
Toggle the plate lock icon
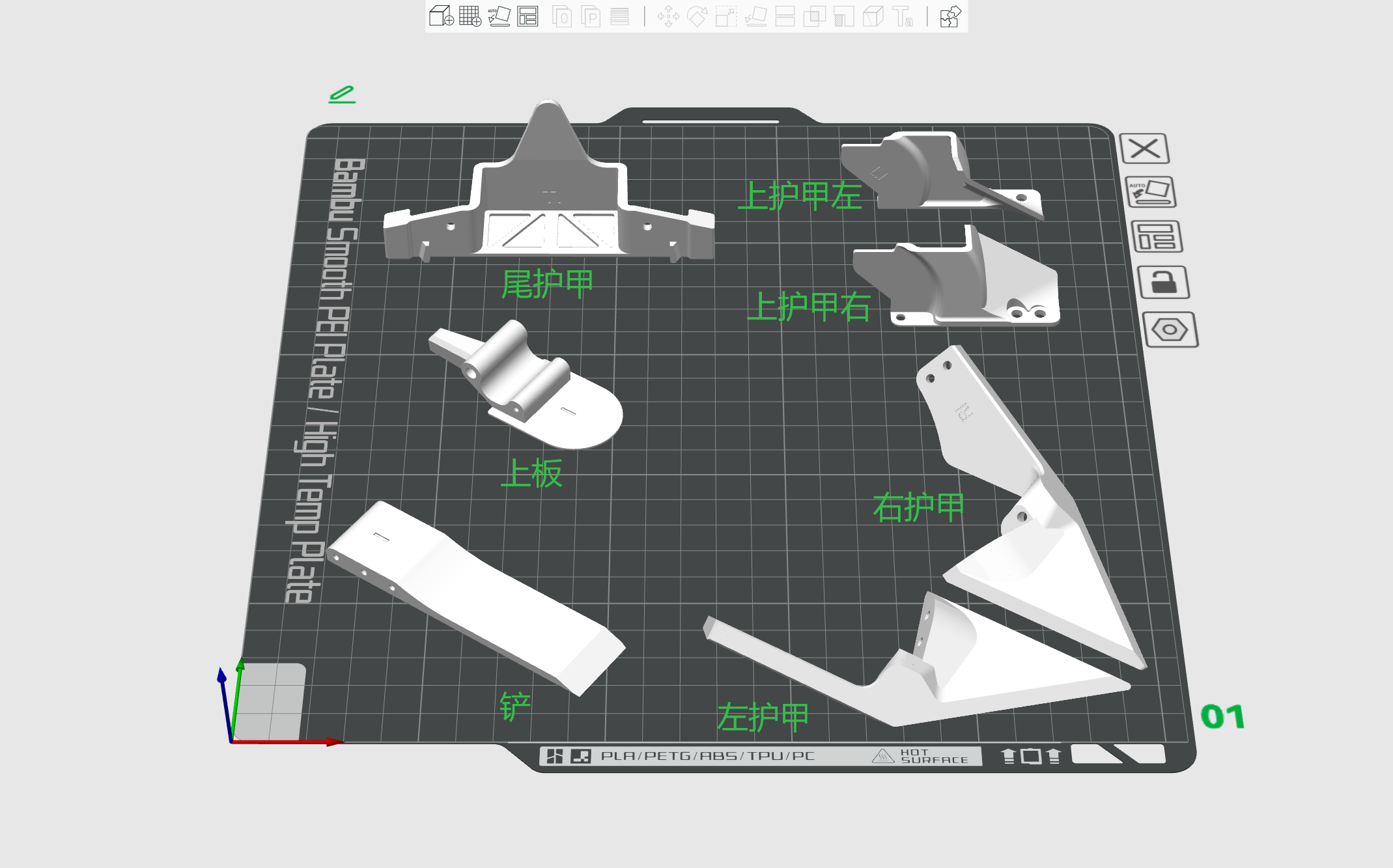pos(1163,282)
